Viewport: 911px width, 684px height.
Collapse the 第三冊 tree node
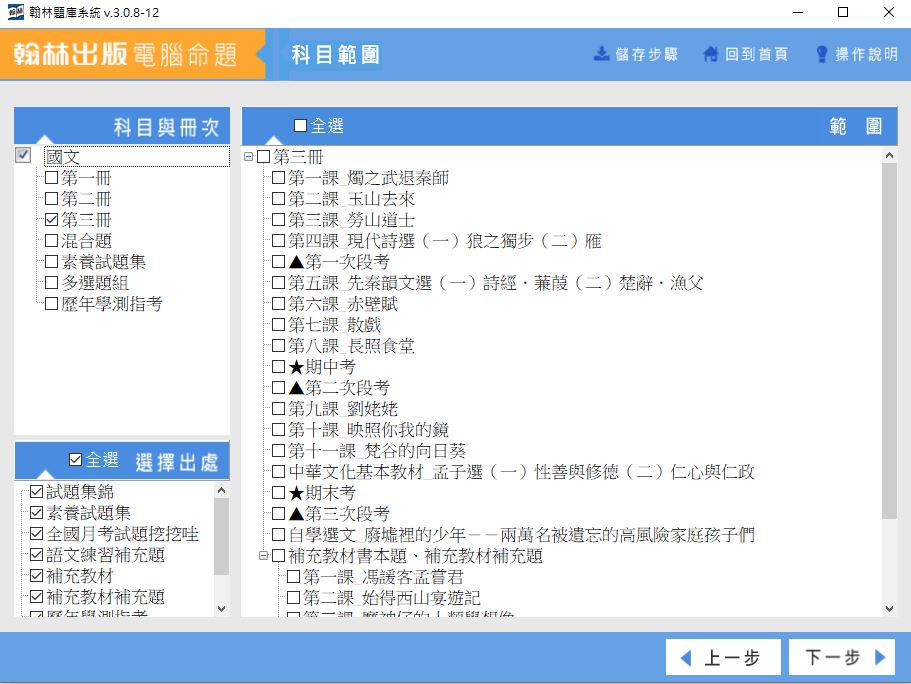click(x=248, y=156)
